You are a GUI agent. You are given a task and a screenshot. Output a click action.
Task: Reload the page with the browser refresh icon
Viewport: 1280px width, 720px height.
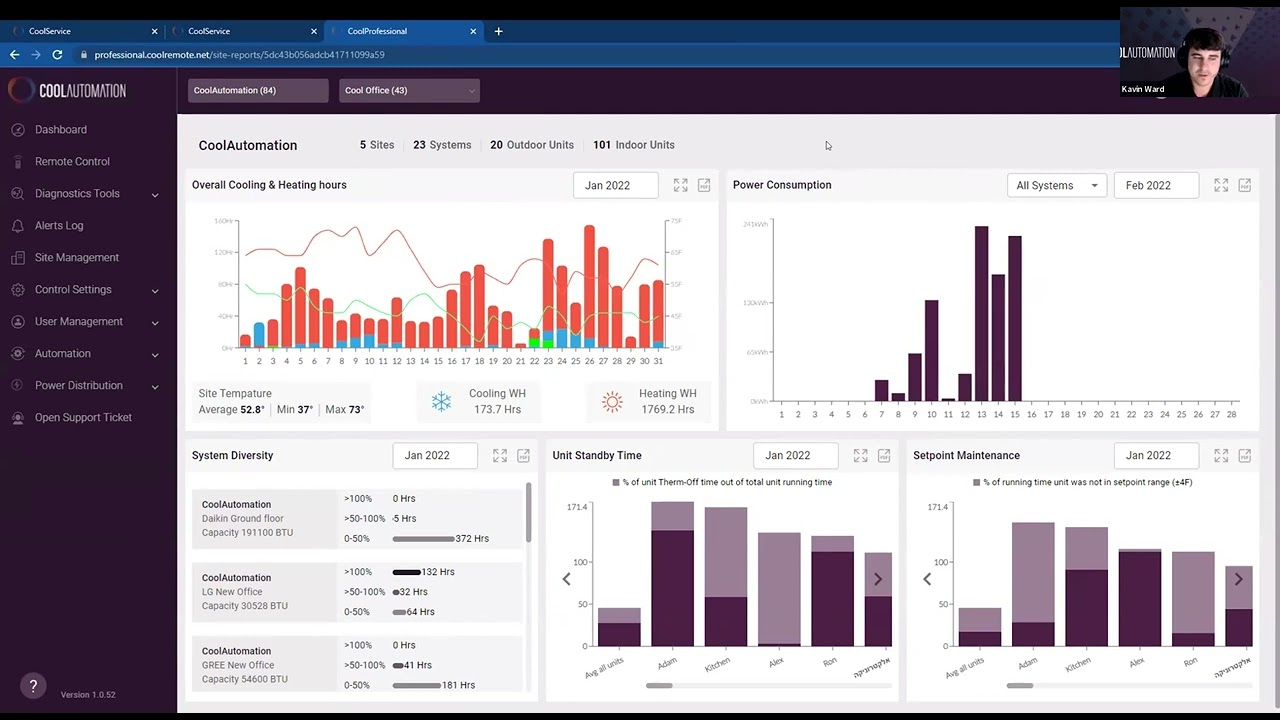57,55
